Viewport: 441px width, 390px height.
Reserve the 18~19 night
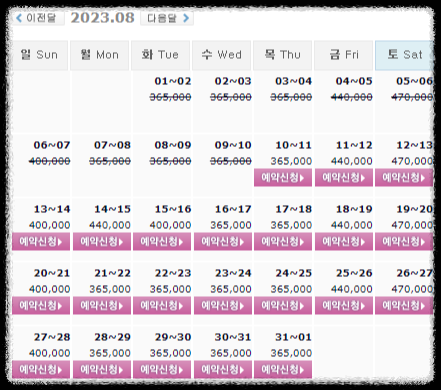(x=344, y=241)
